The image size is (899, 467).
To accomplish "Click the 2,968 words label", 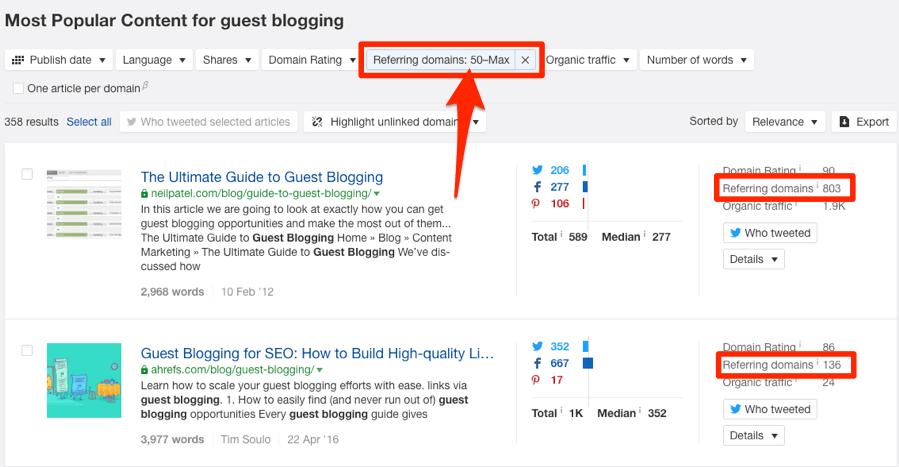I will tap(172, 292).
